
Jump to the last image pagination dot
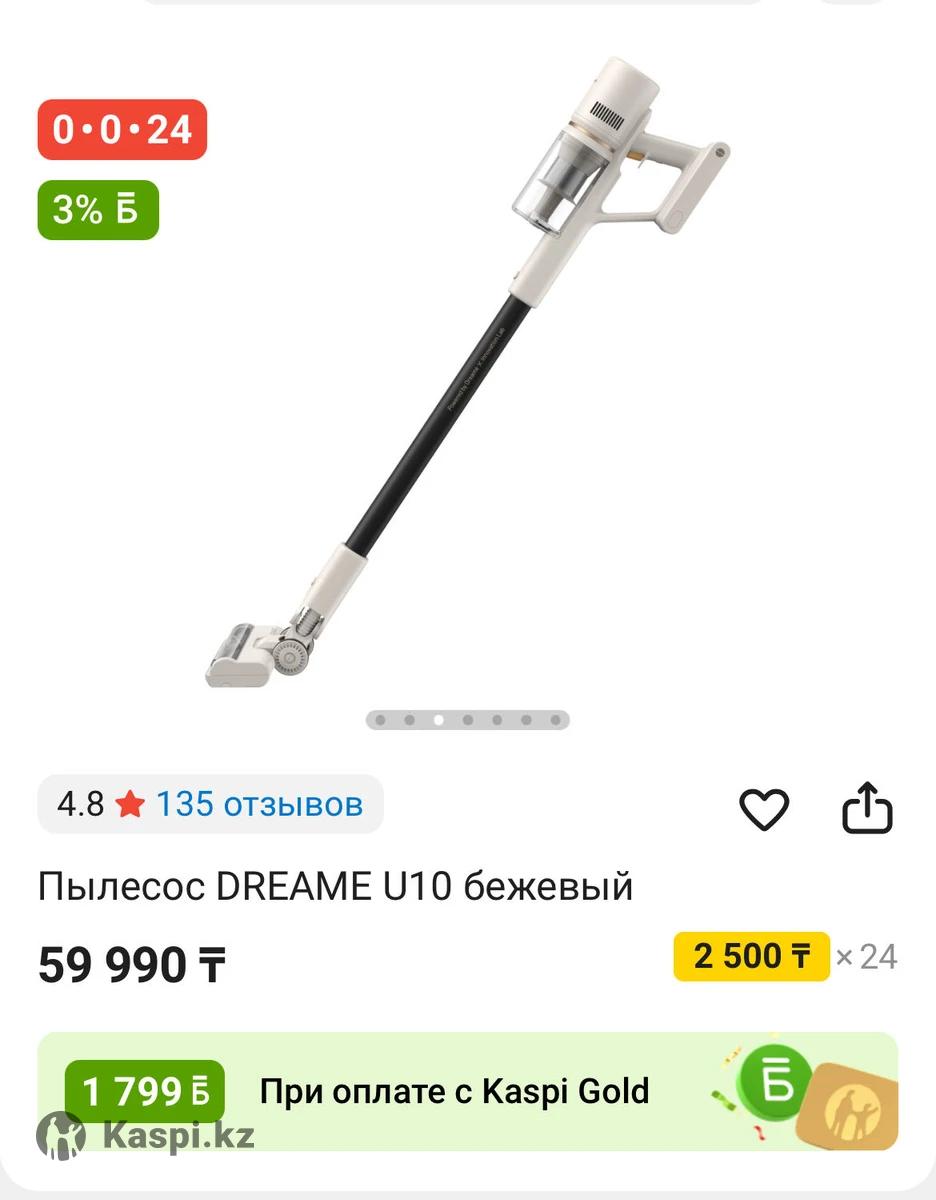[x=555, y=719]
